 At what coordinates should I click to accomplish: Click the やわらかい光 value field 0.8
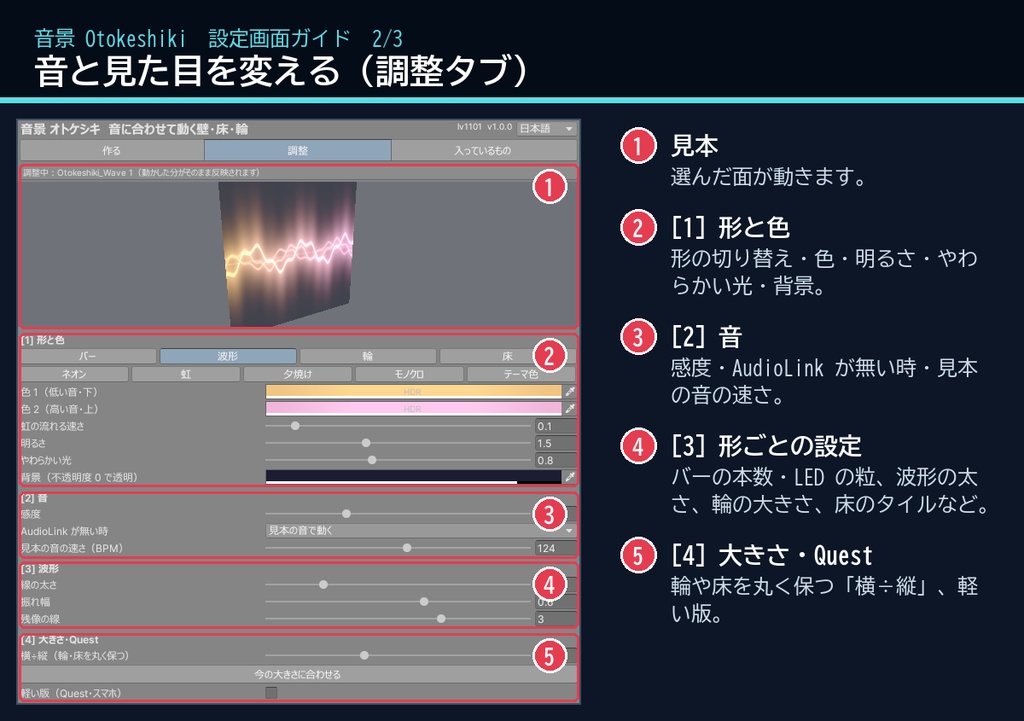pyautogui.click(x=555, y=460)
